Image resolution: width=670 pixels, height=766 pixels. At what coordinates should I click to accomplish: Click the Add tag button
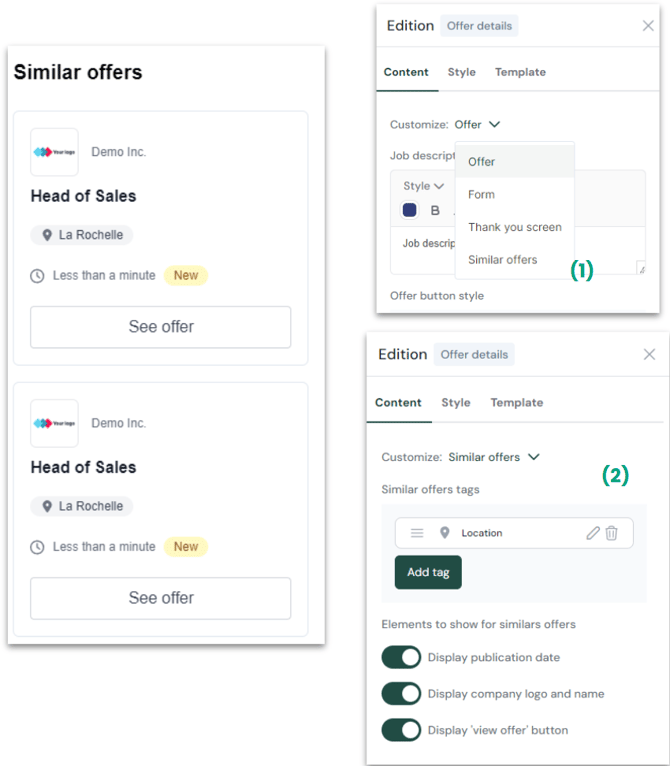428,572
